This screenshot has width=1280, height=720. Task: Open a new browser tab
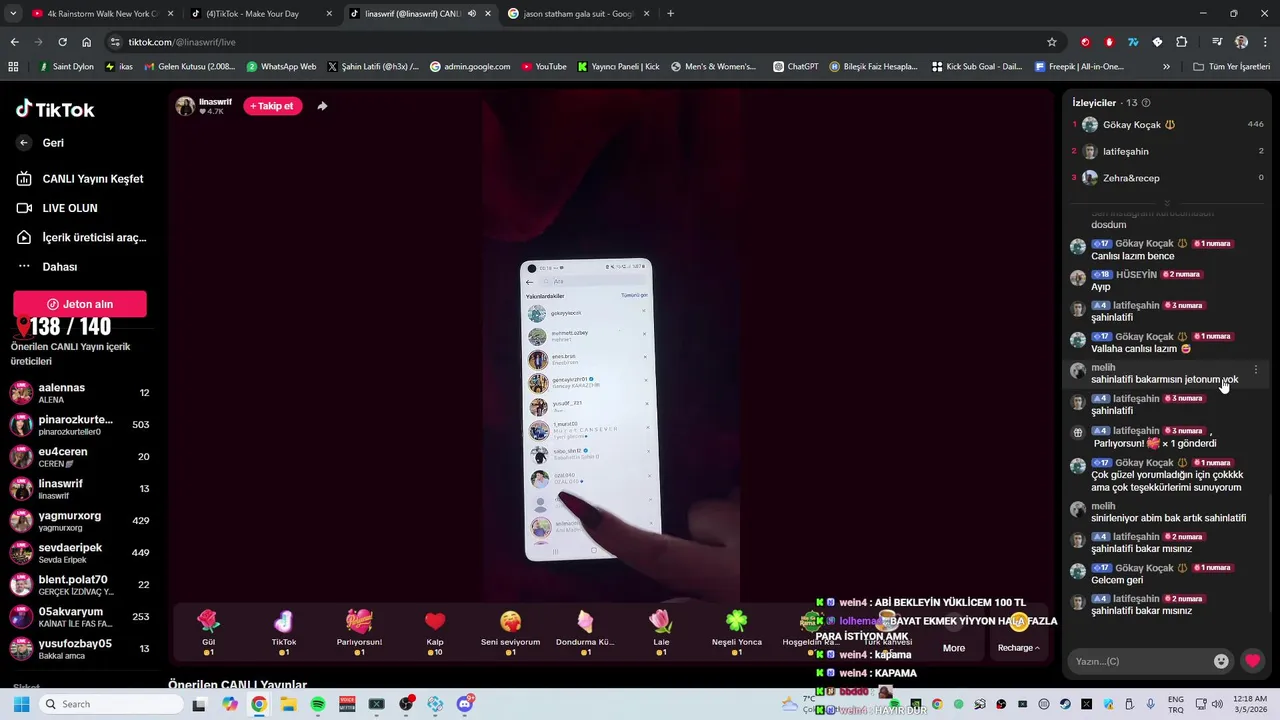670,14
